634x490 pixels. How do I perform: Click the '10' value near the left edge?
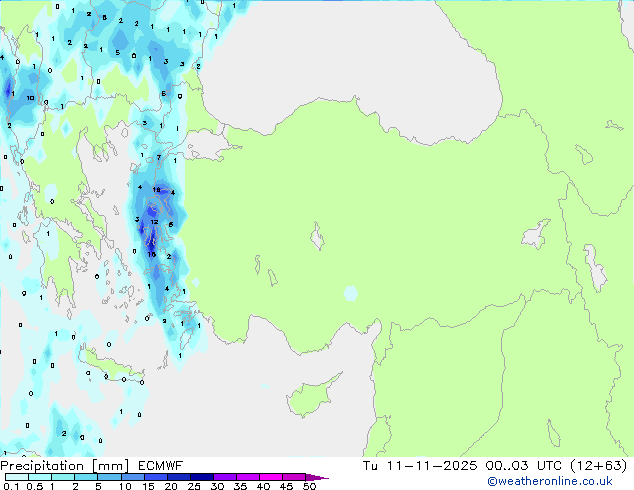[x=30, y=98]
